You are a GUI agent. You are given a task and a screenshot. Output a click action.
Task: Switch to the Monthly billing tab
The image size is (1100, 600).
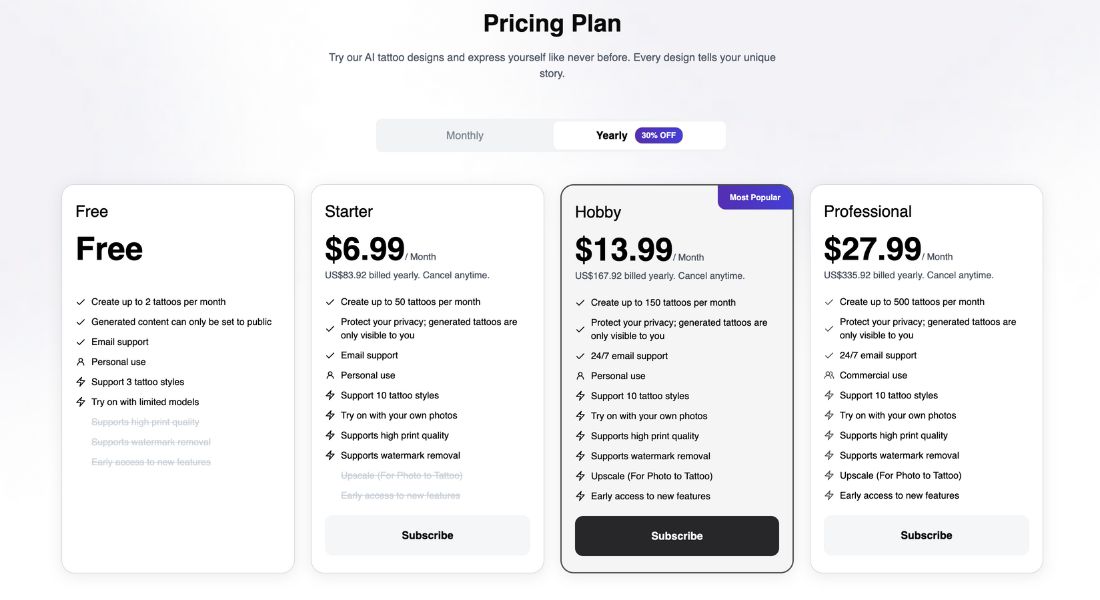464,135
